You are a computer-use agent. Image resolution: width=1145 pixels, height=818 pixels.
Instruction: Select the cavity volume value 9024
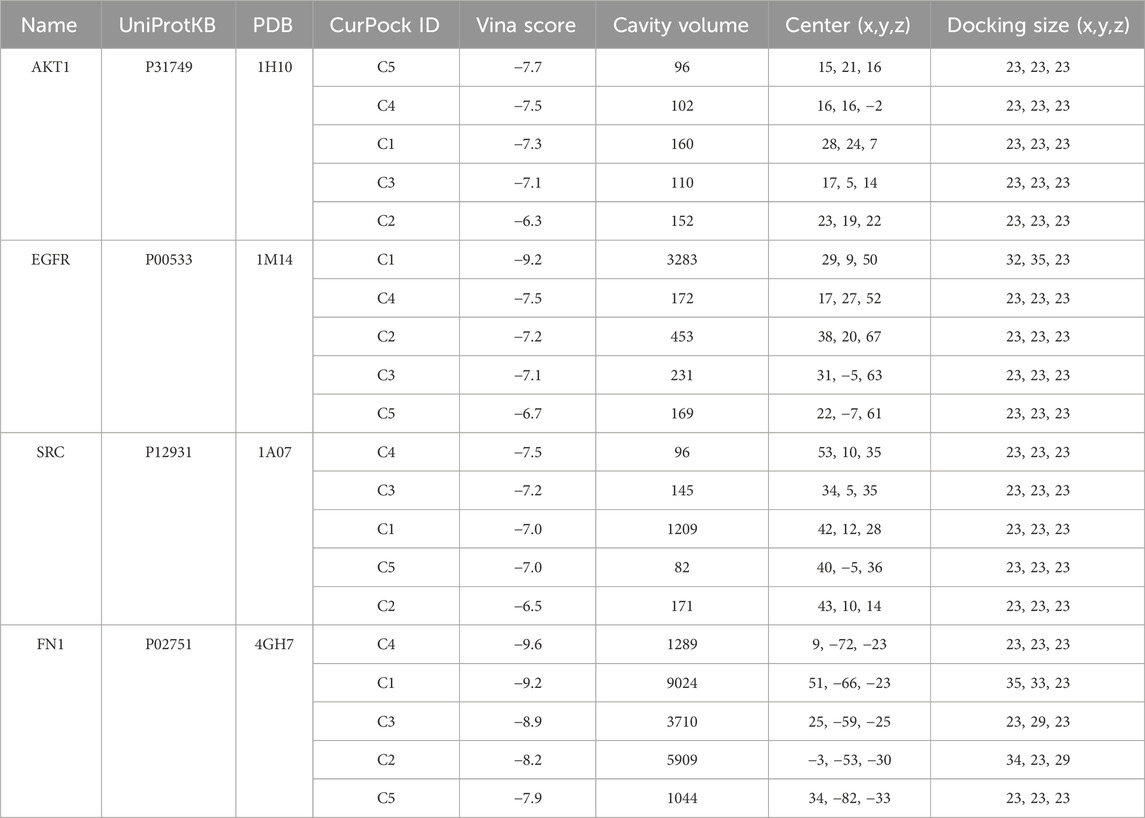682,683
